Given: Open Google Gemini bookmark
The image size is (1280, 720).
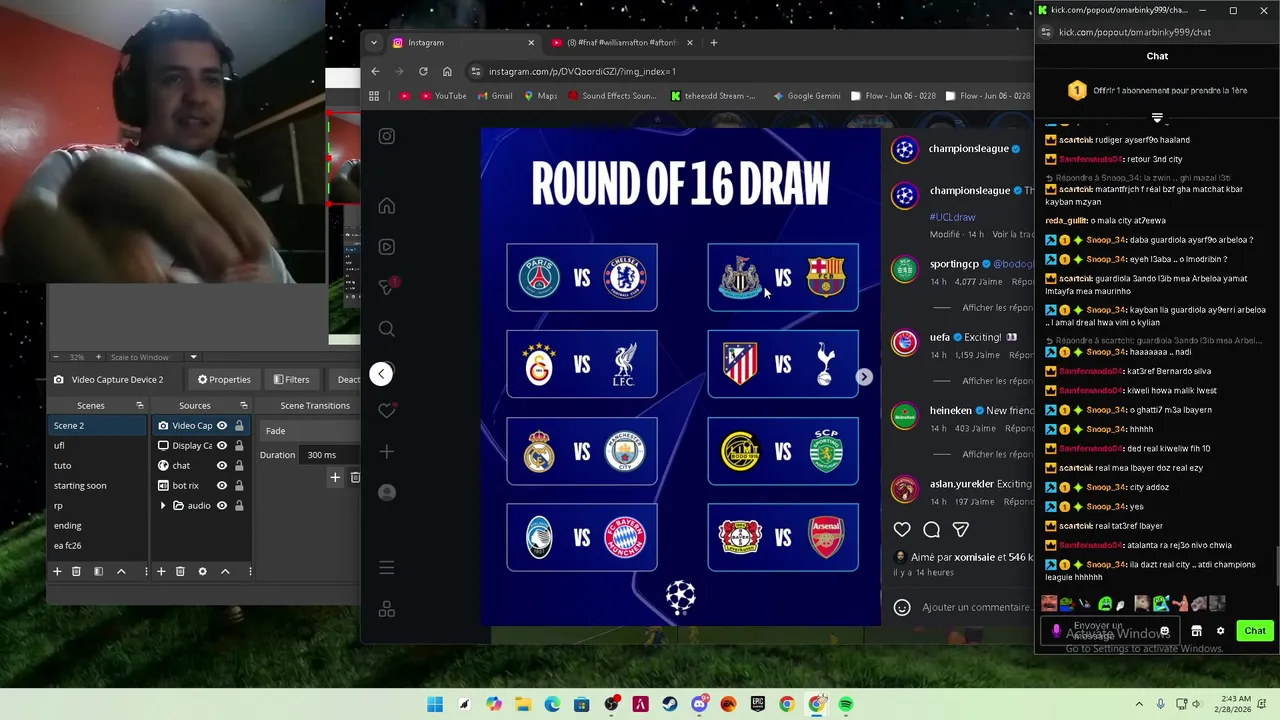Looking at the screenshot, I should (x=806, y=96).
